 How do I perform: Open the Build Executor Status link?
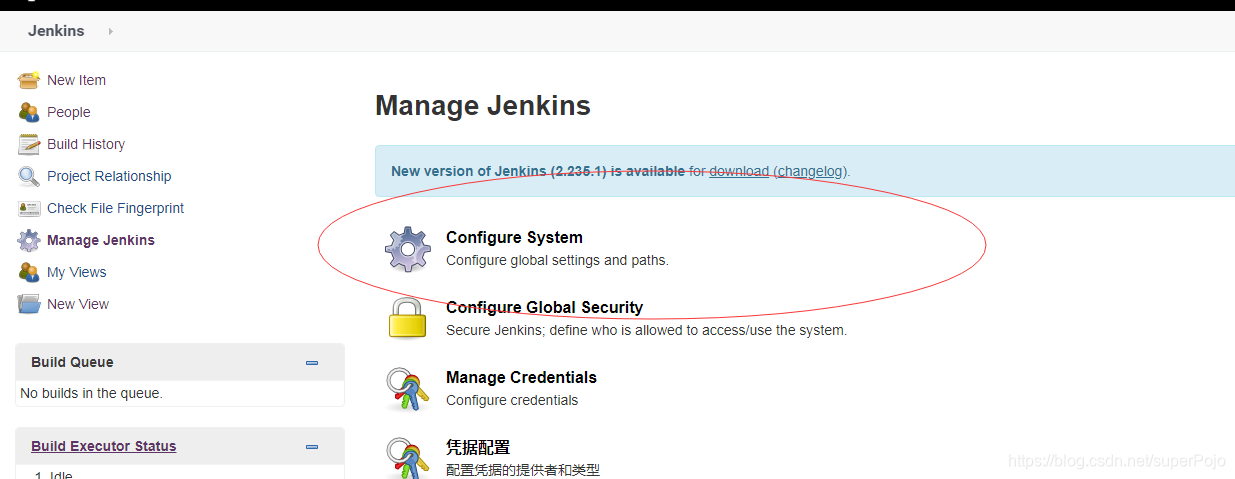click(x=103, y=446)
